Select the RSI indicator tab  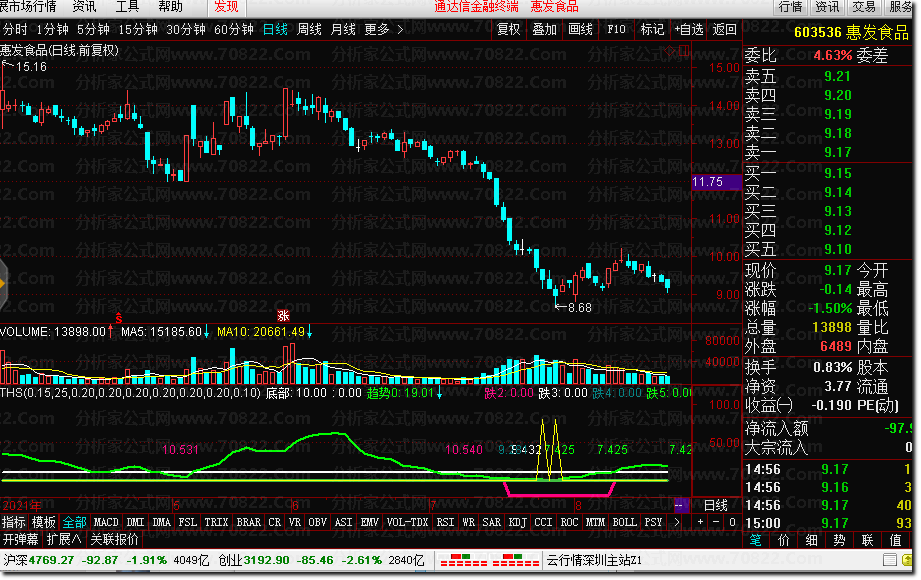(x=445, y=522)
